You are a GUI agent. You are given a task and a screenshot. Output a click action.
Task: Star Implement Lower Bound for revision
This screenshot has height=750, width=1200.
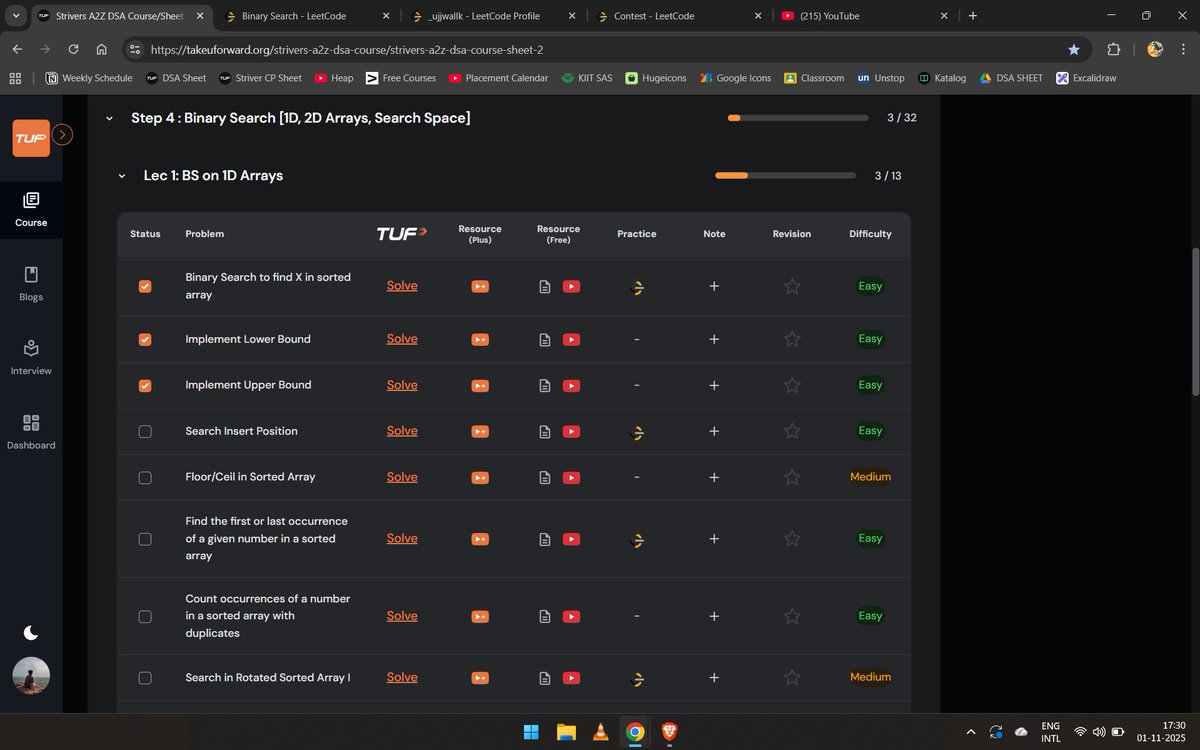[792, 339]
